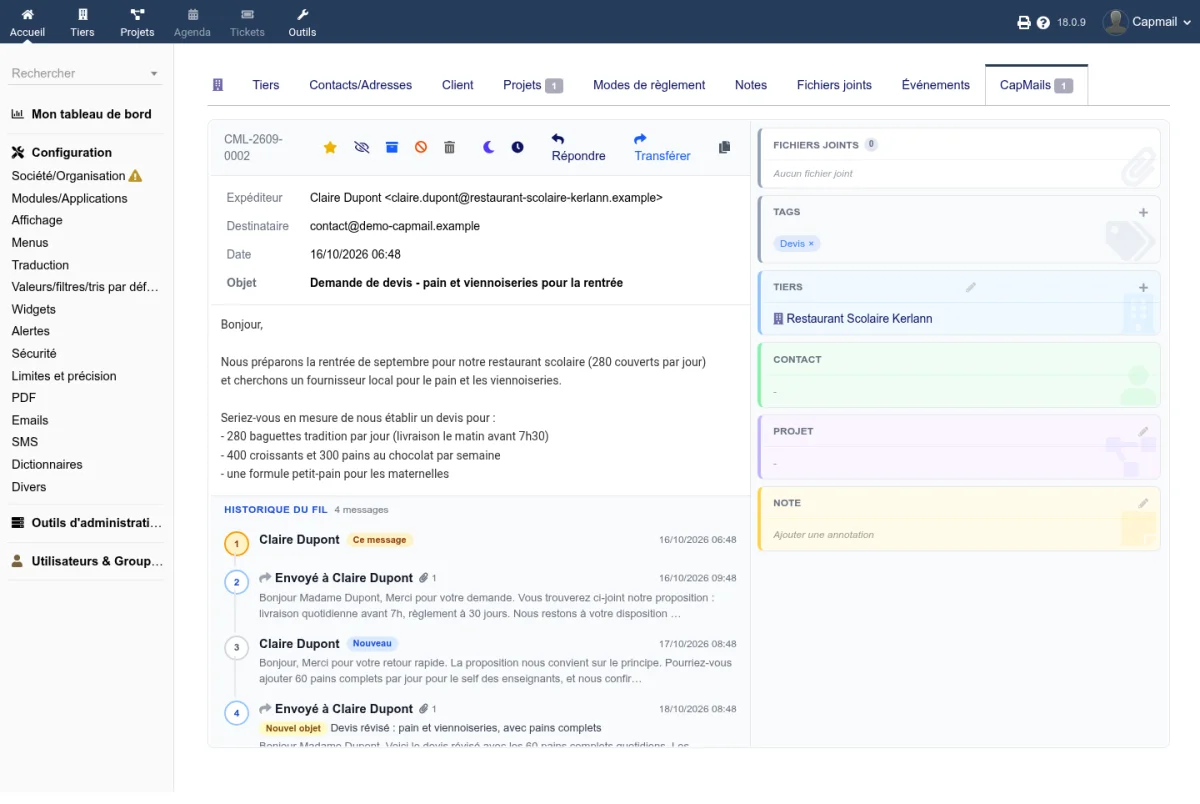This screenshot has width=1200, height=804.
Task: Snooze the email with moon icon
Action: [x=489, y=147]
